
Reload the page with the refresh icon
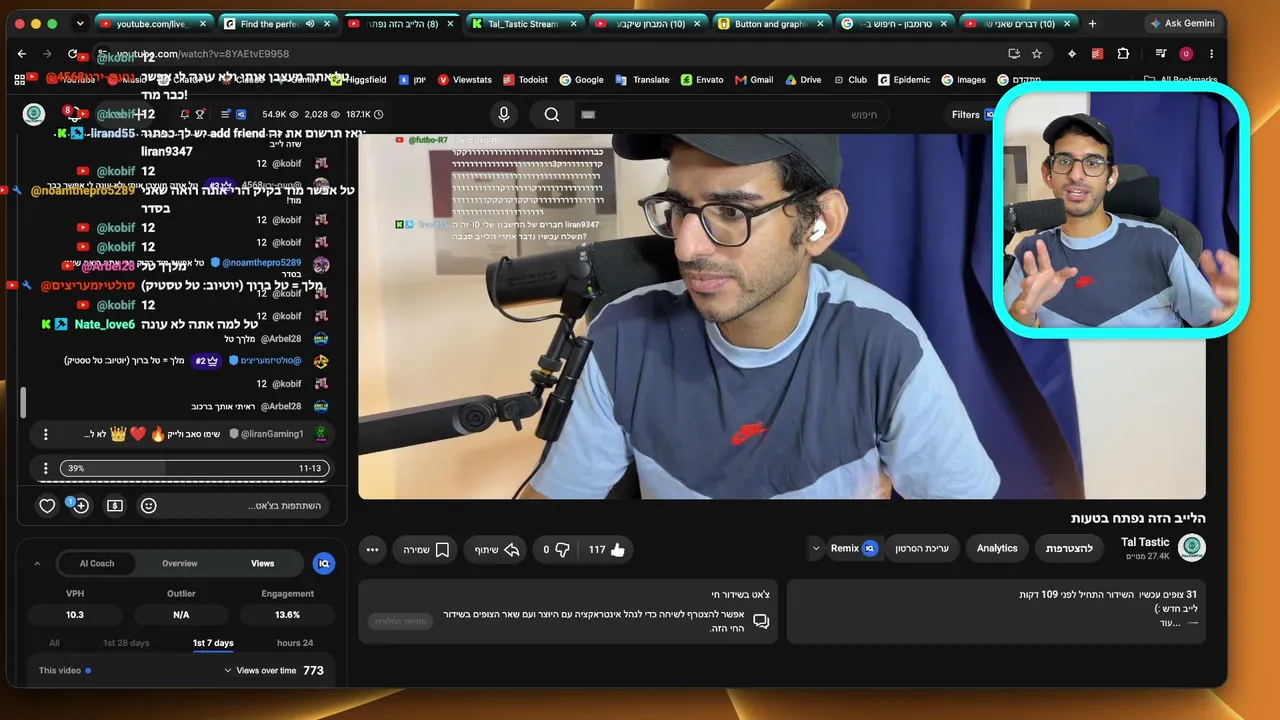[72, 54]
